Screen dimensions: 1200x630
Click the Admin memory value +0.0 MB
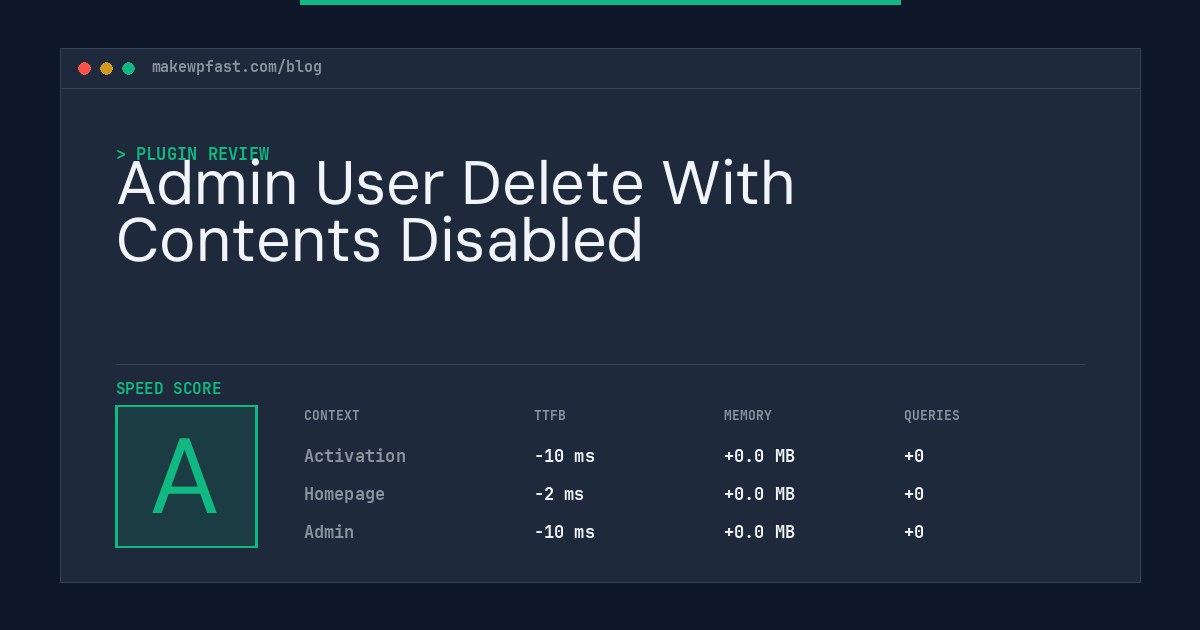click(759, 532)
